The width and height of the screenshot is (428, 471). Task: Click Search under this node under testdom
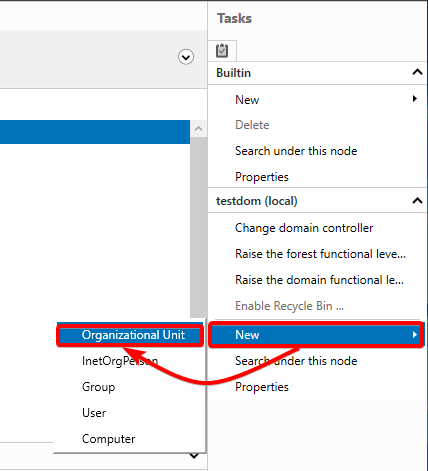coord(296,361)
